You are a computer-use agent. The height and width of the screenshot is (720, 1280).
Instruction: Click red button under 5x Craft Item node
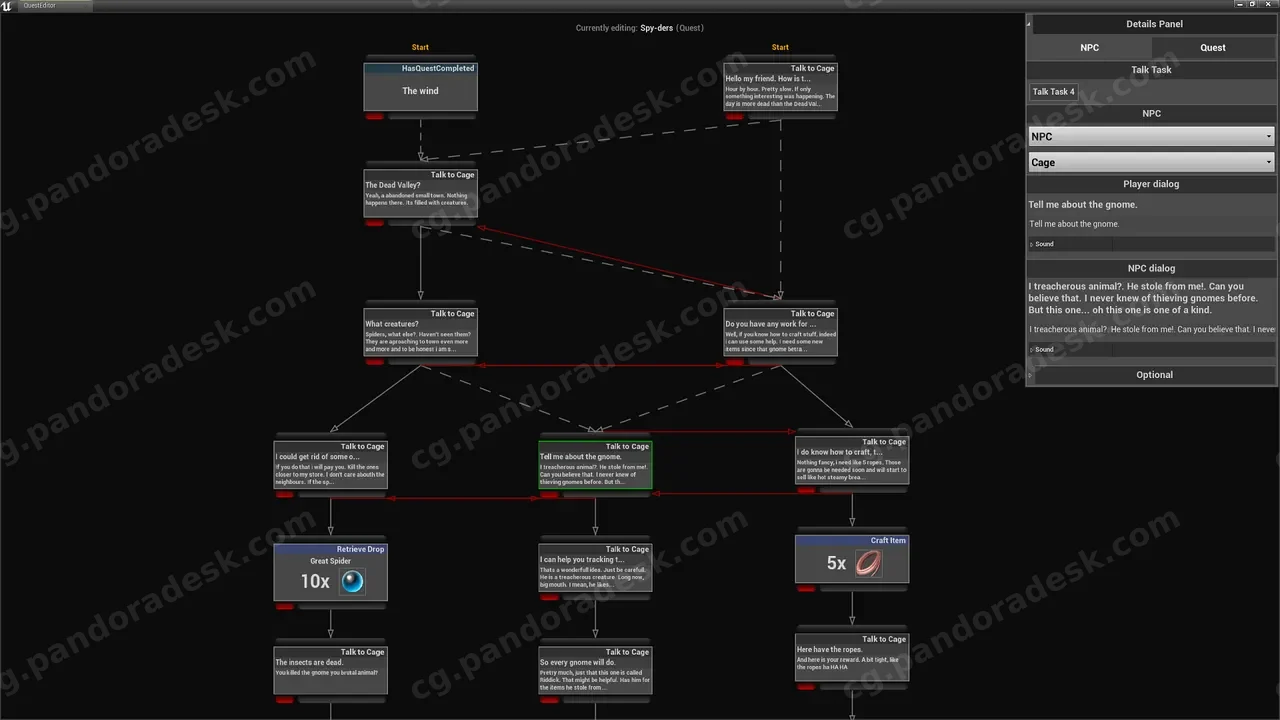[806, 588]
